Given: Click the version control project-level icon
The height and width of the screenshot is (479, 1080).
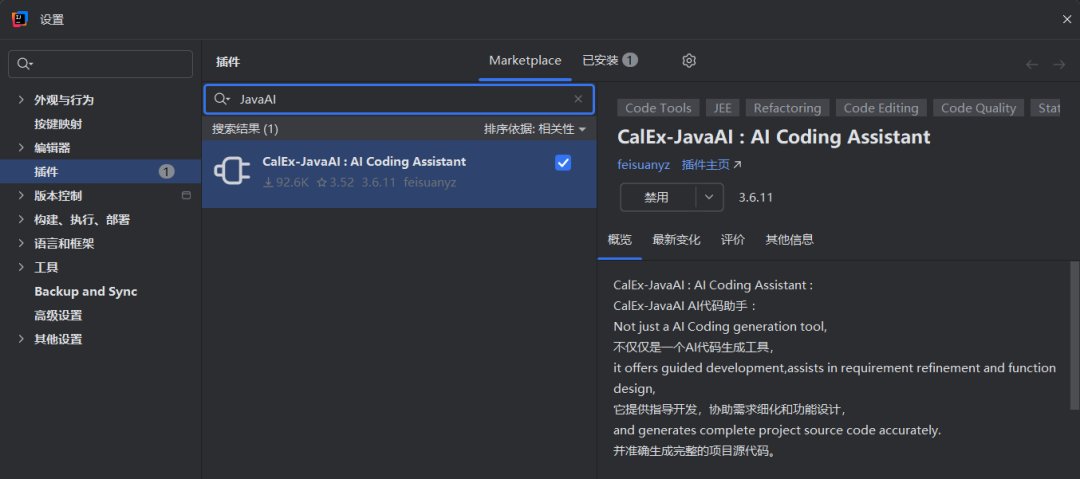Looking at the screenshot, I should pos(186,196).
